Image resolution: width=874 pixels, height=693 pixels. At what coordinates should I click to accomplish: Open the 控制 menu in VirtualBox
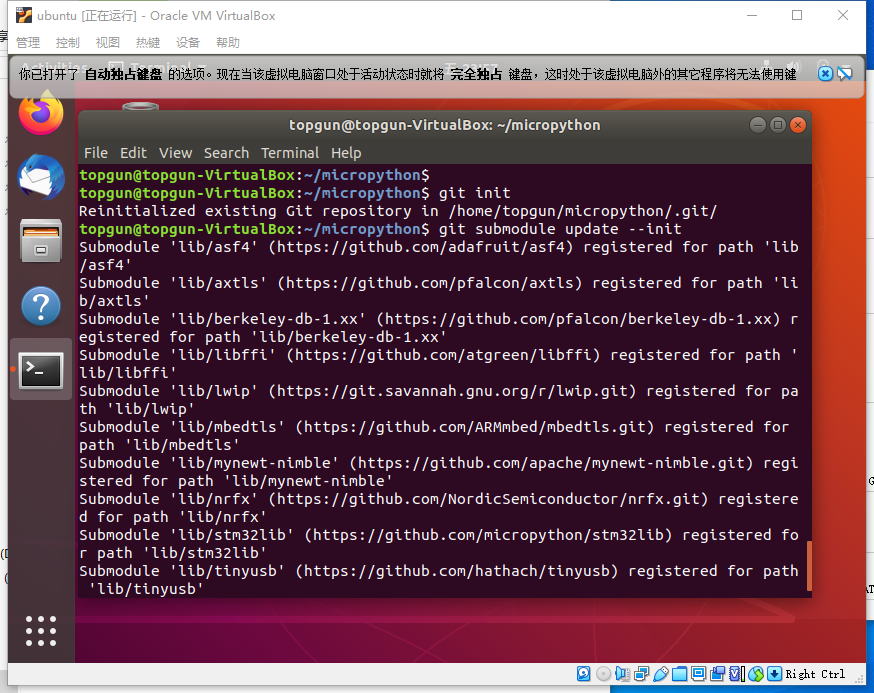tap(67, 42)
